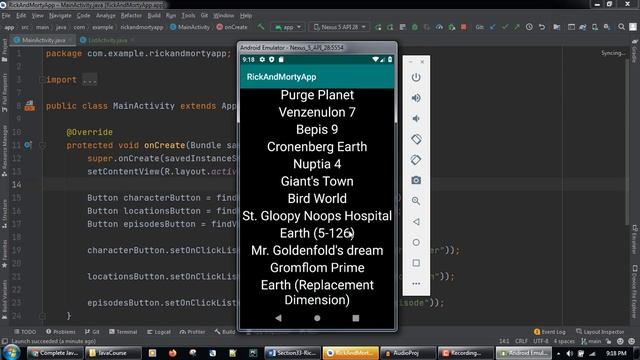
Task: Rotate the emulator left
Action: [416, 139]
